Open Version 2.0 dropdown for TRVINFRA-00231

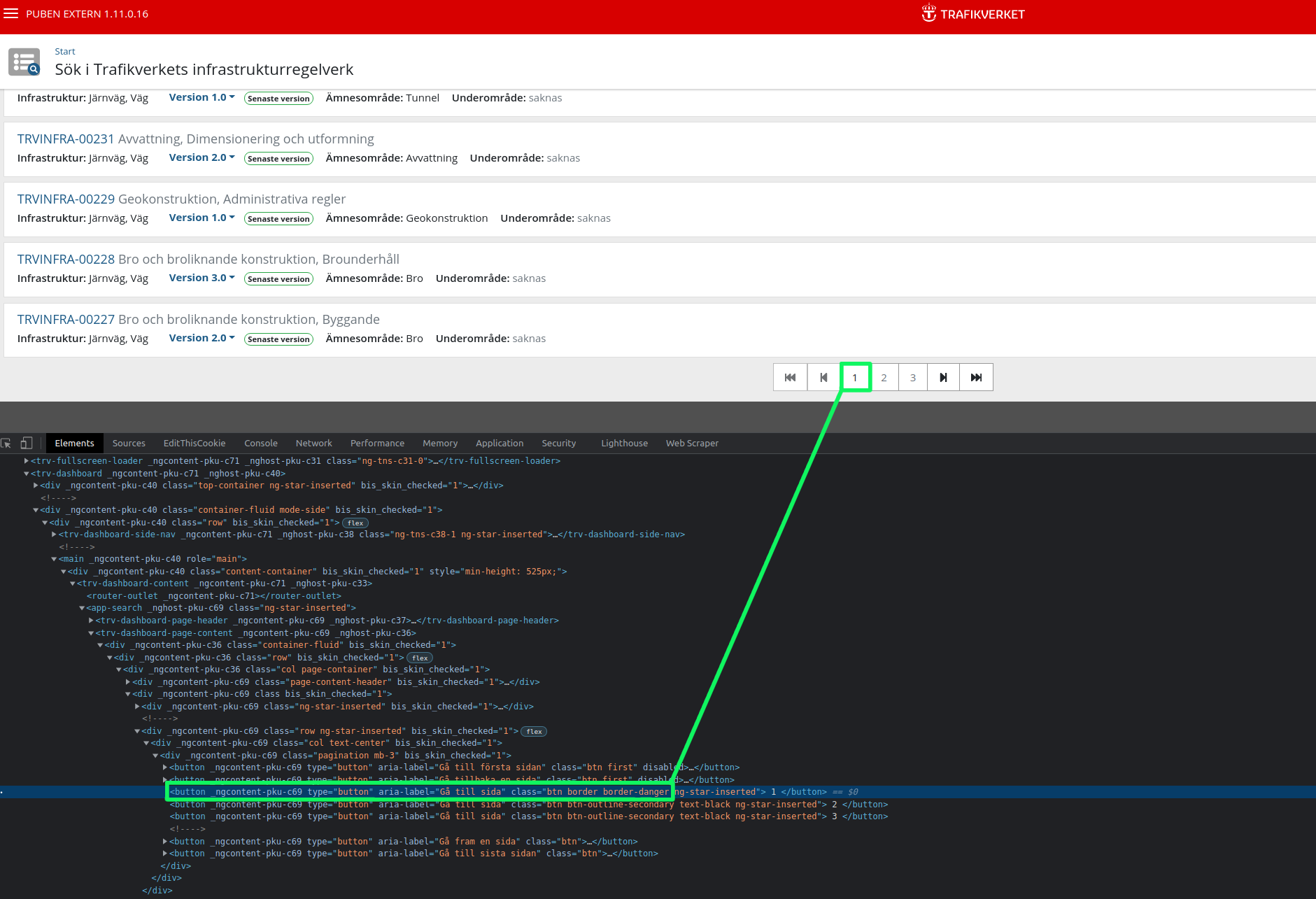[x=201, y=157]
